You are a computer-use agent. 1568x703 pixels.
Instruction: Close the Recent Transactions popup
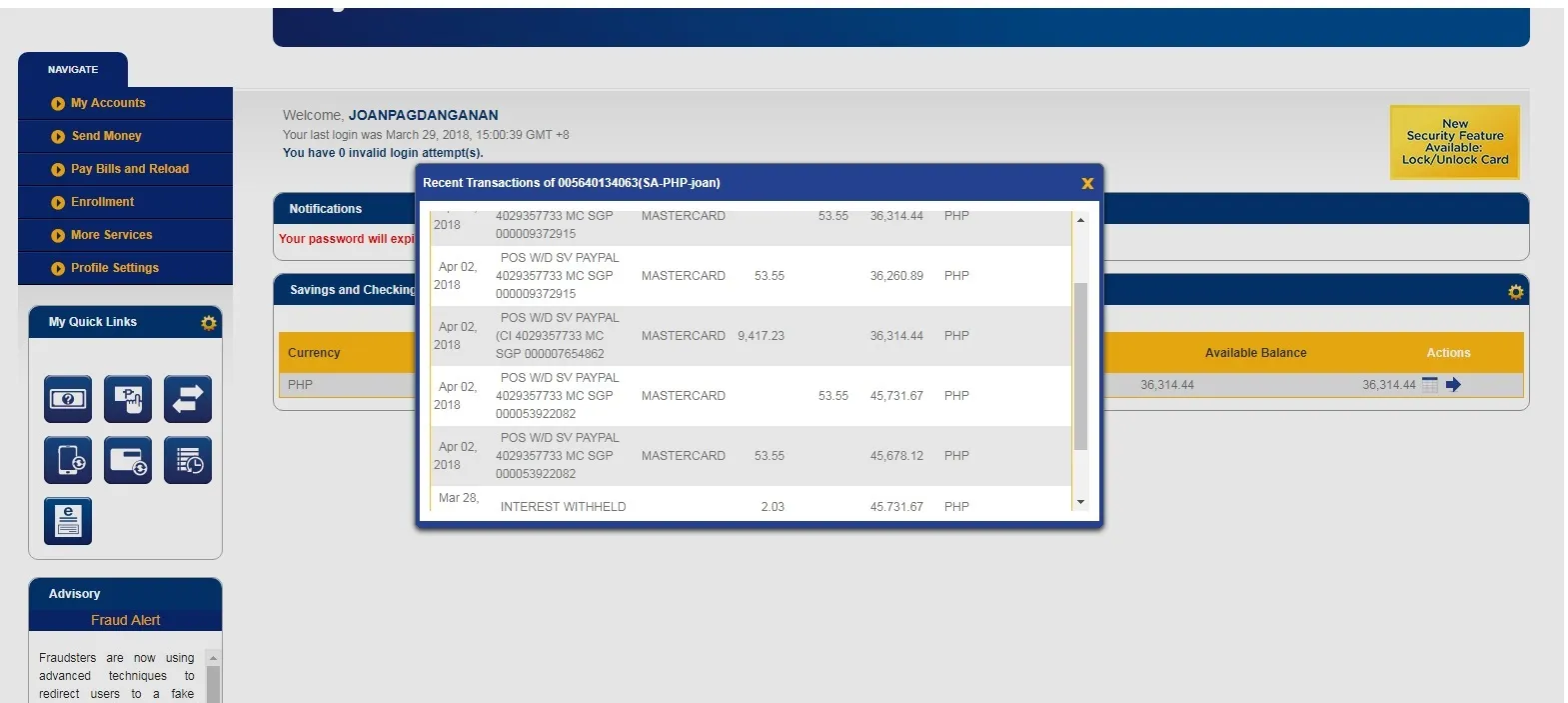(x=1087, y=183)
